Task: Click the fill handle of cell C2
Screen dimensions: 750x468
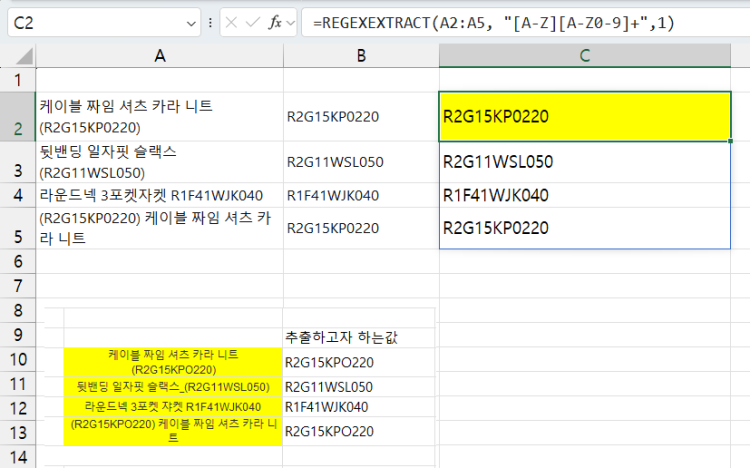Action: coord(730,141)
